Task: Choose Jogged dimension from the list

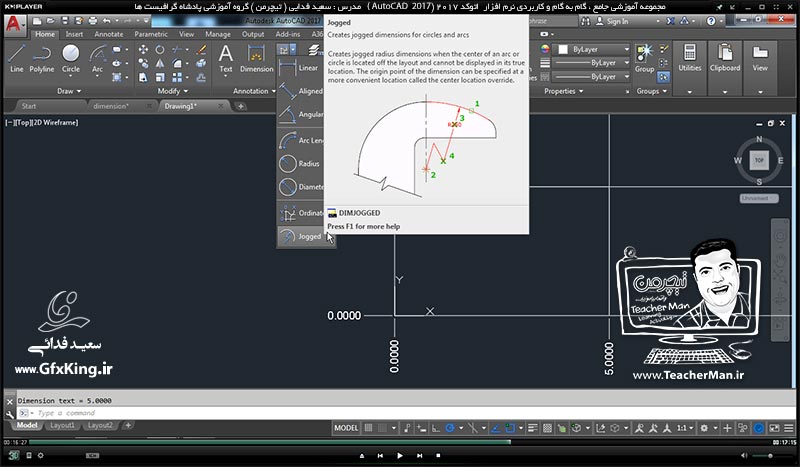Action: (x=301, y=236)
